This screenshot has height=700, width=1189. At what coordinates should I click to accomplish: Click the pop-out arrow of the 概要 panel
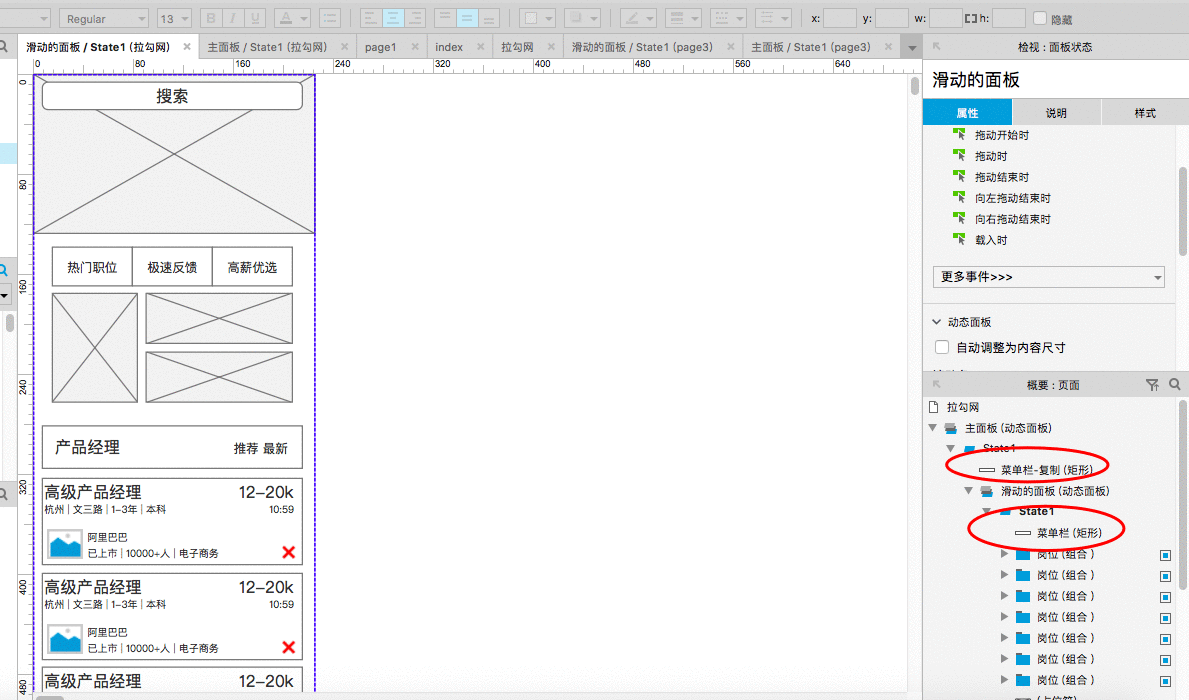[x=936, y=385]
